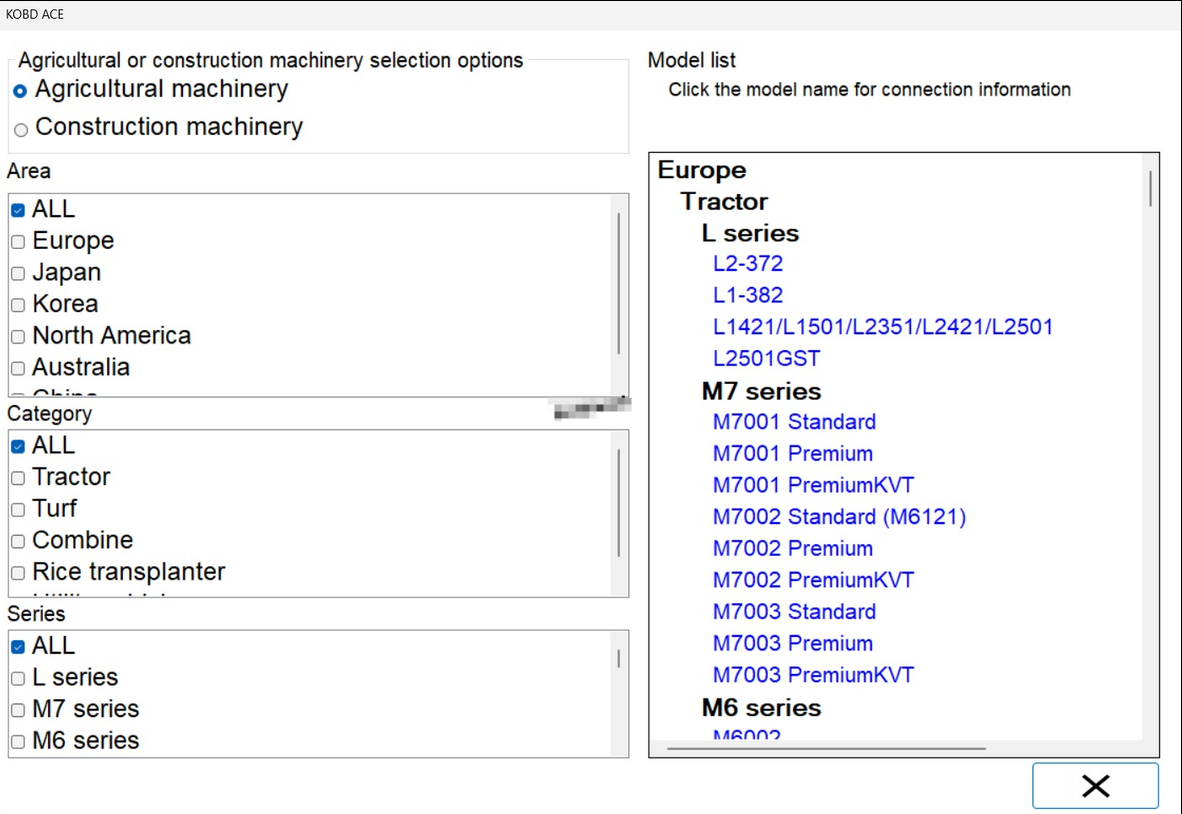Open the M7001 Standard model link

[794, 422]
